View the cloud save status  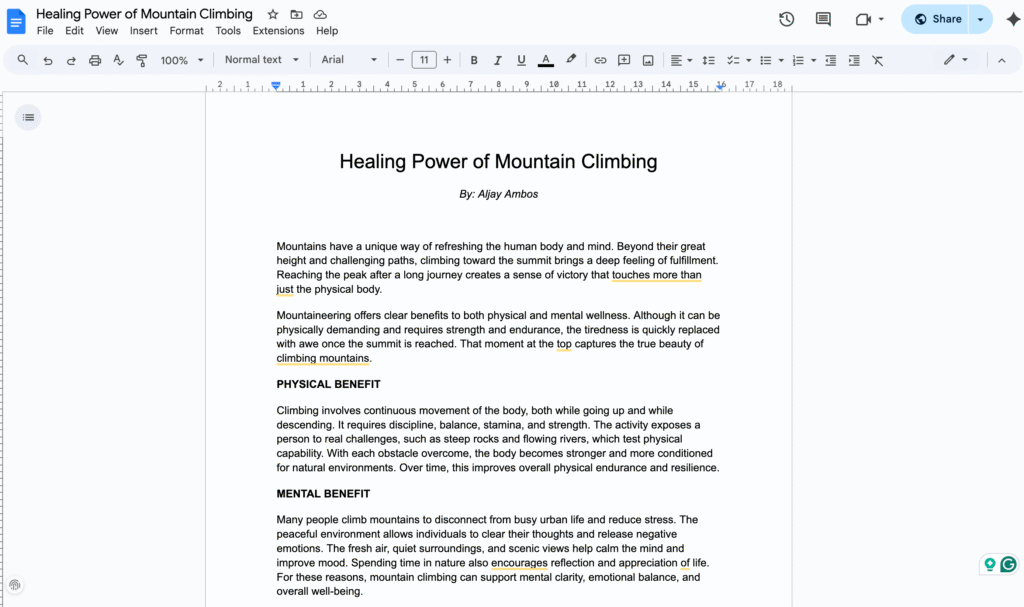click(x=320, y=14)
